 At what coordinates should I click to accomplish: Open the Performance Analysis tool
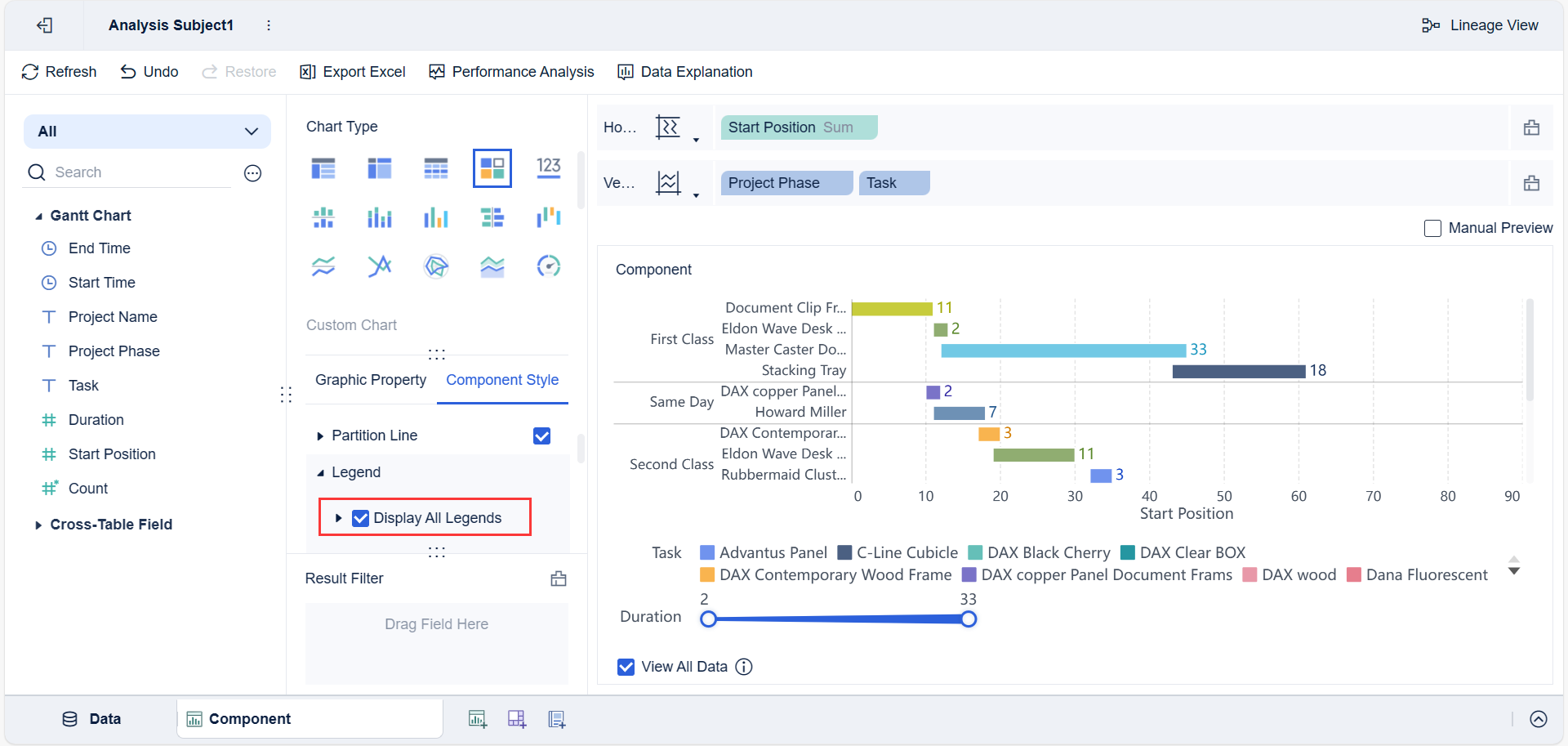[x=511, y=72]
